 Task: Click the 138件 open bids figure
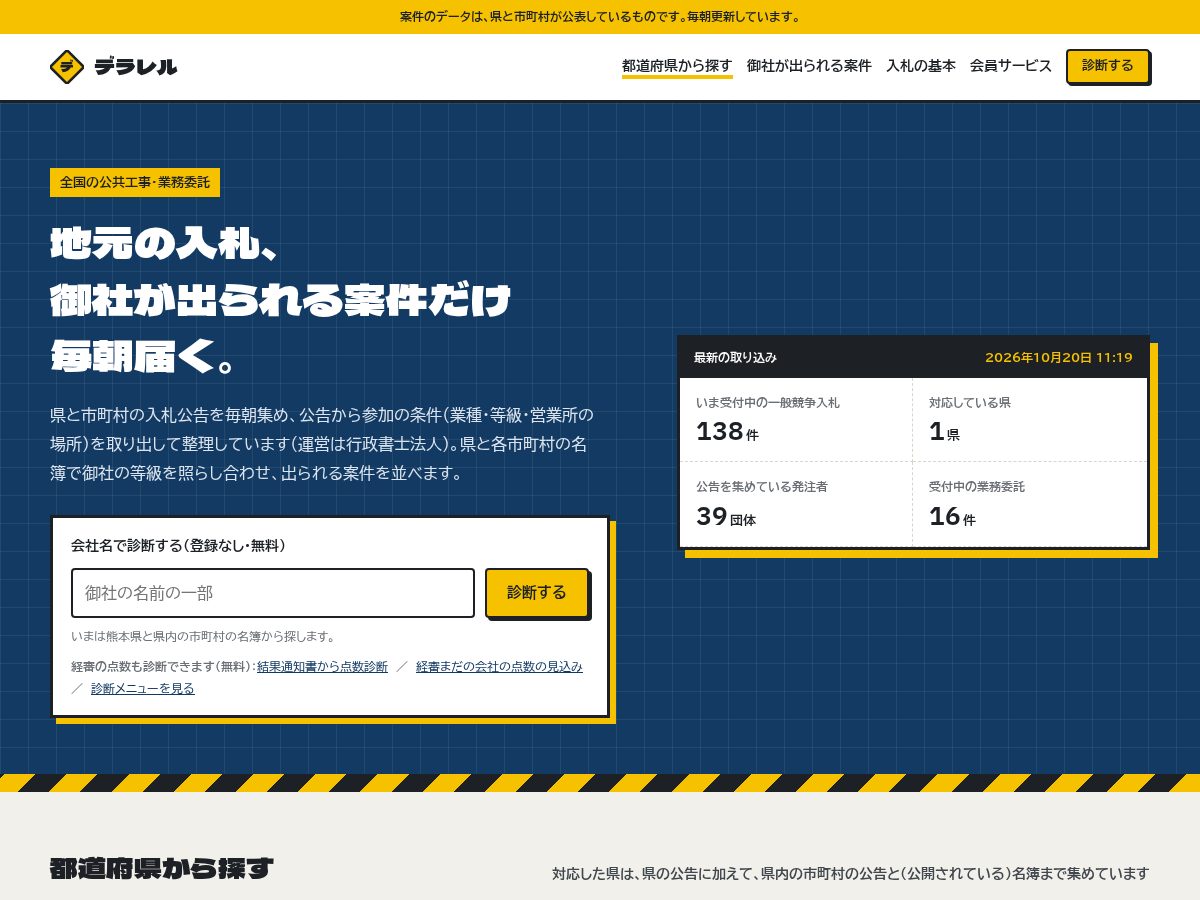point(728,432)
